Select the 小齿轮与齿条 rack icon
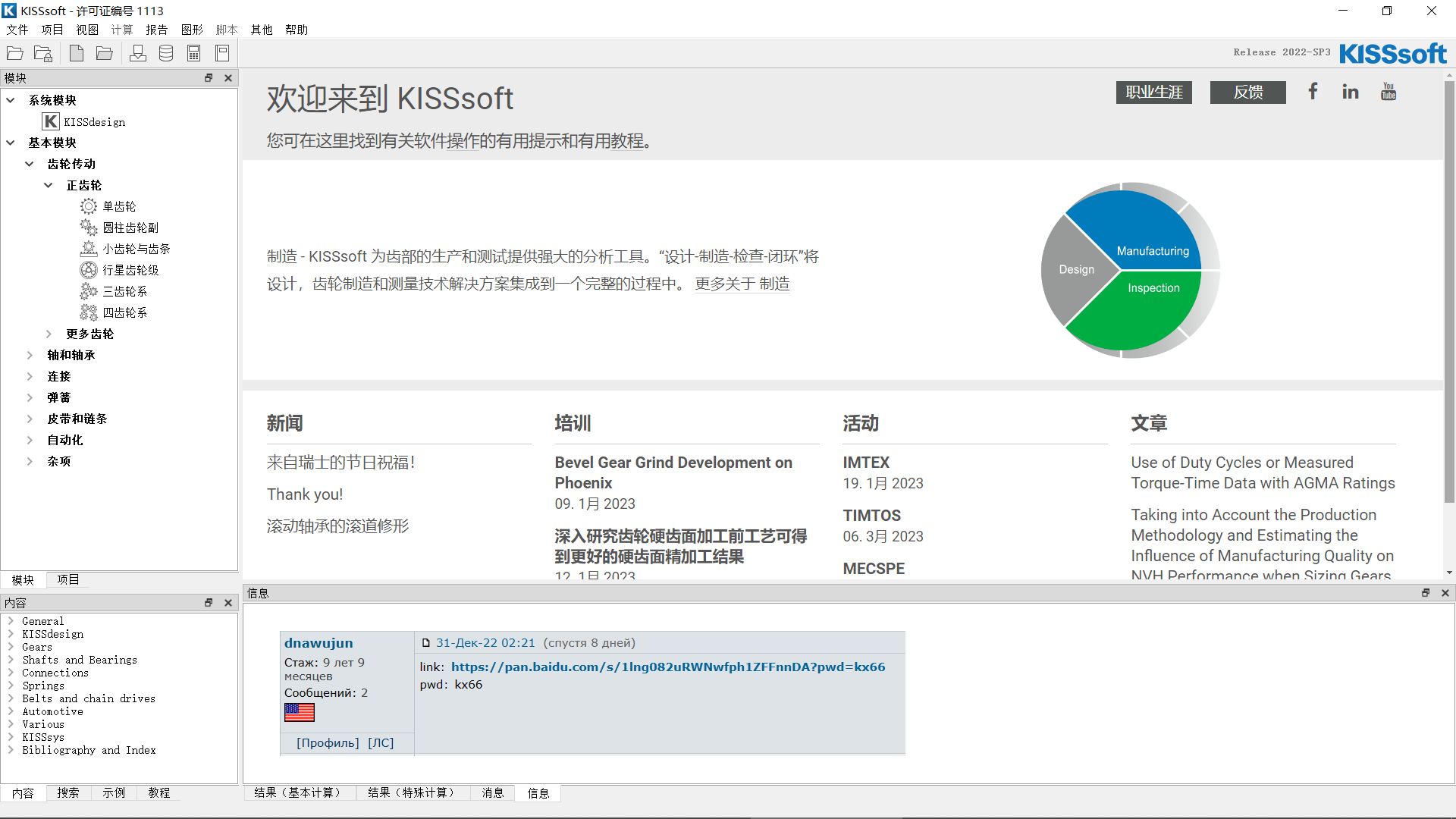 pyautogui.click(x=89, y=249)
